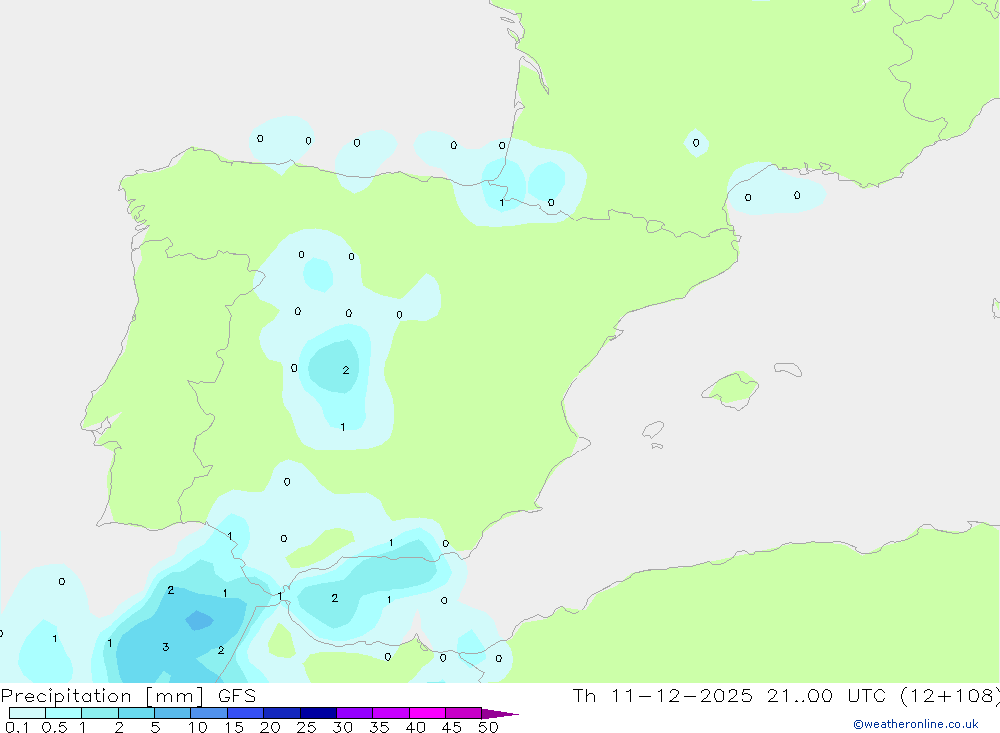Screen dimensions: 1000x733
Task: Pick the 10–15 mm legend color swatch
Action: pyautogui.click(x=209, y=713)
